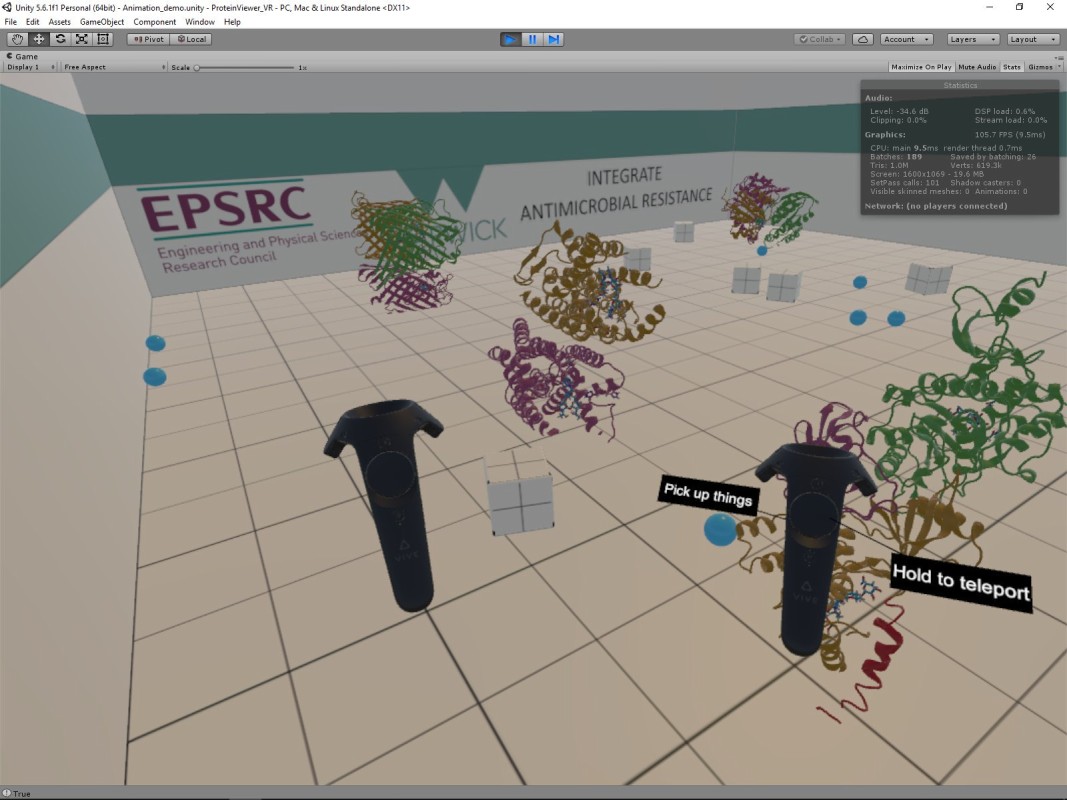1067x800 pixels.
Task: Open the Gizmos dropdown
Action: (x=1043, y=67)
